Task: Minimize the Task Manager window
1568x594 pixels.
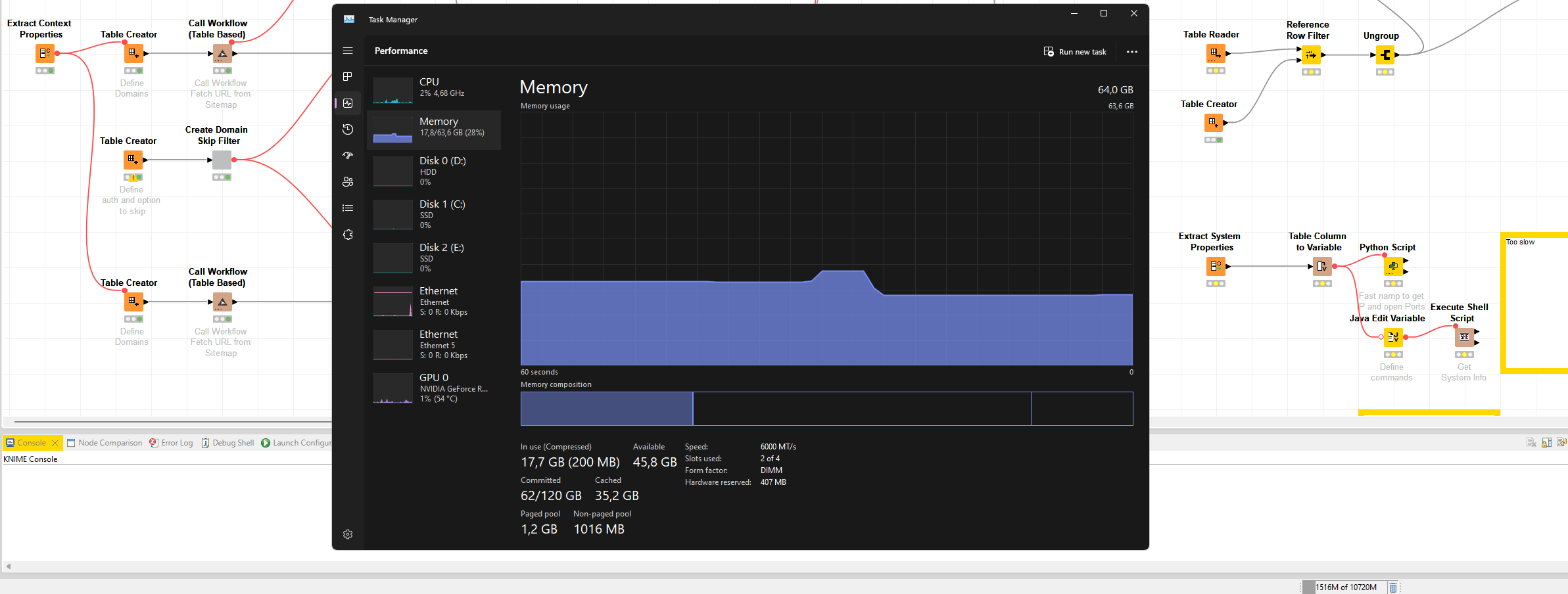Action: [x=1074, y=13]
